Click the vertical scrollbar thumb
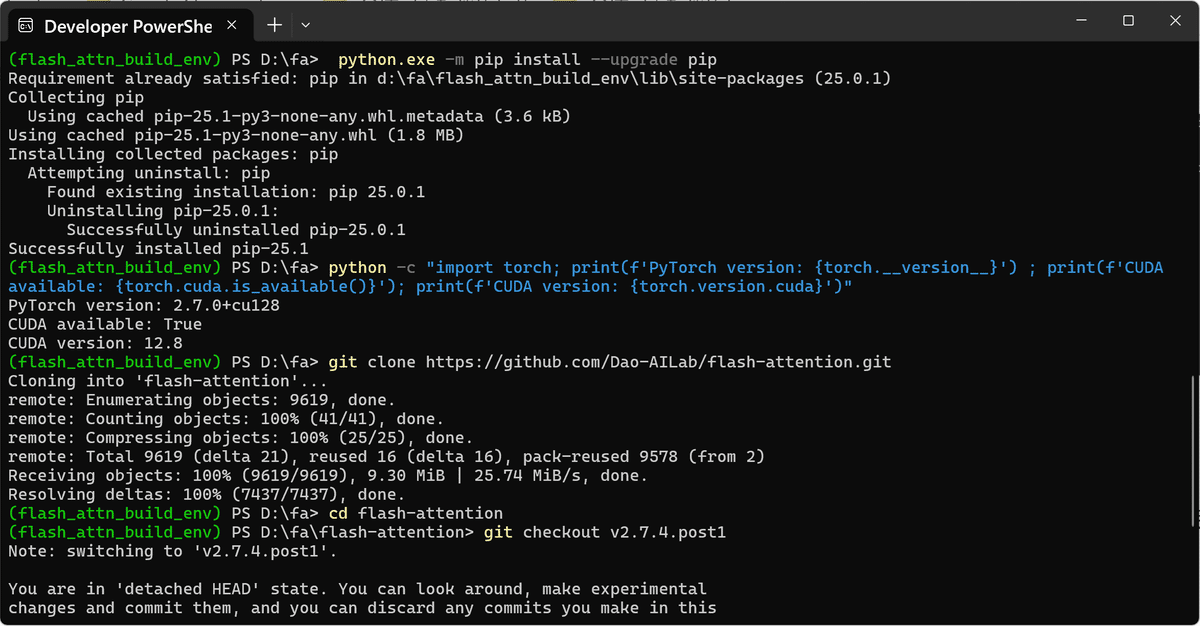1200x626 pixels. point(1193,449)
